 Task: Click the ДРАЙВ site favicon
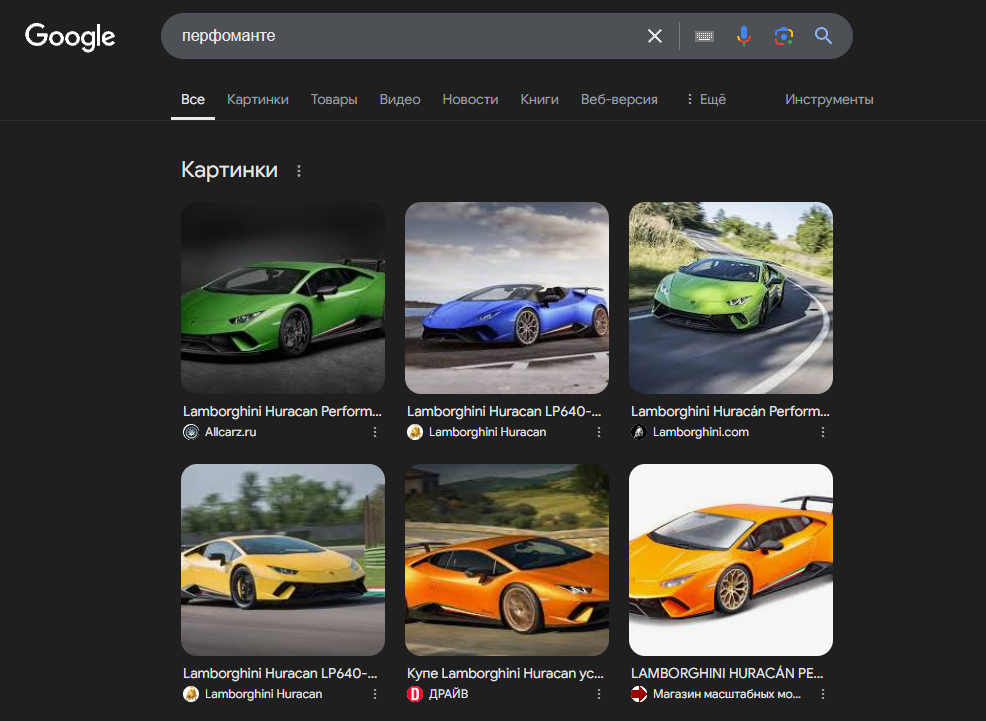point(415,694)
